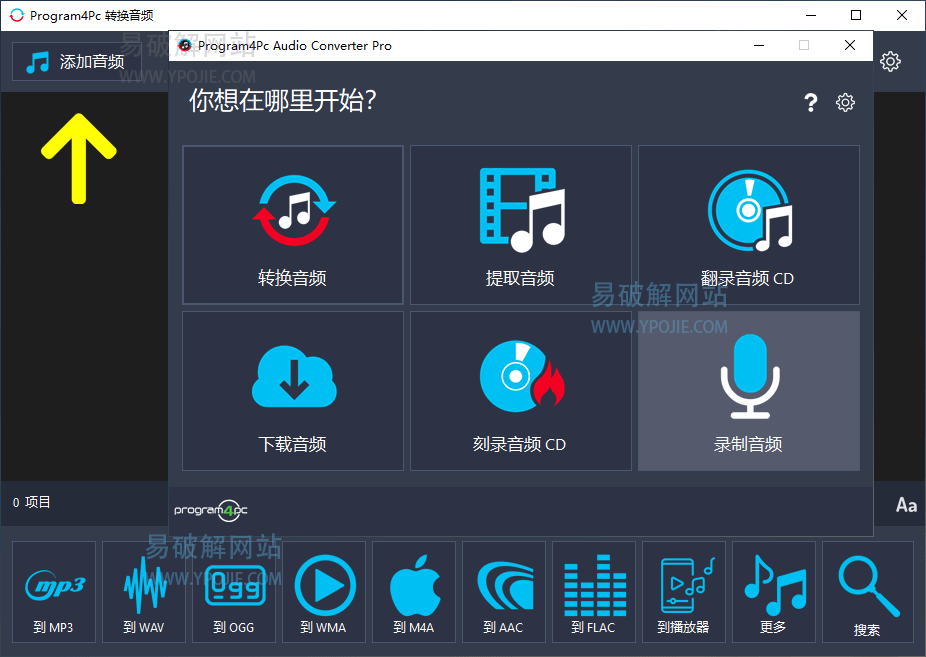This screenshot has width=926, height=657.
Task: Click the More (更多) formats icon
Action: point(773,592)
